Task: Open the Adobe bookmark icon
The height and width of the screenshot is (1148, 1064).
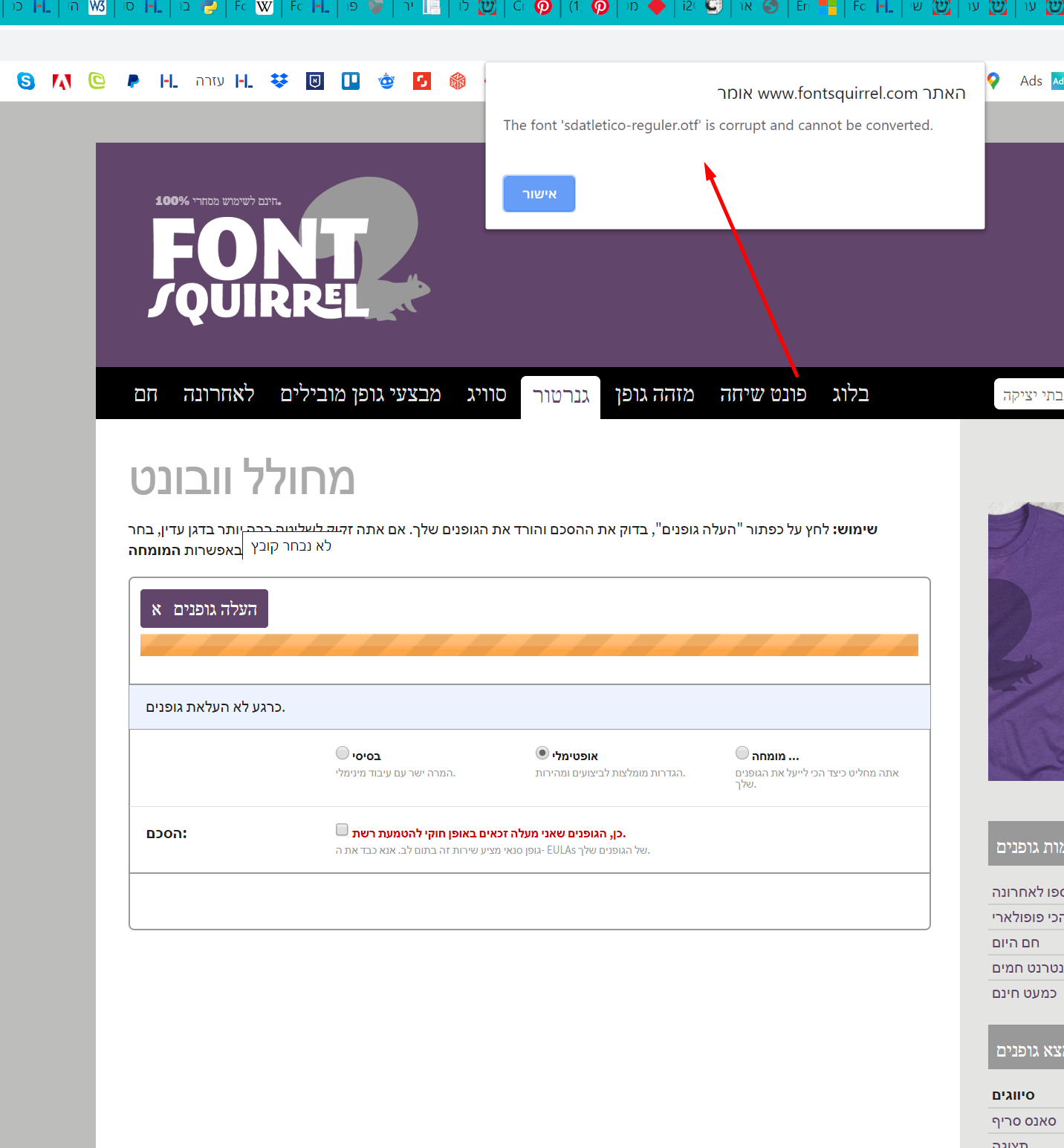Action: (62, 81)
